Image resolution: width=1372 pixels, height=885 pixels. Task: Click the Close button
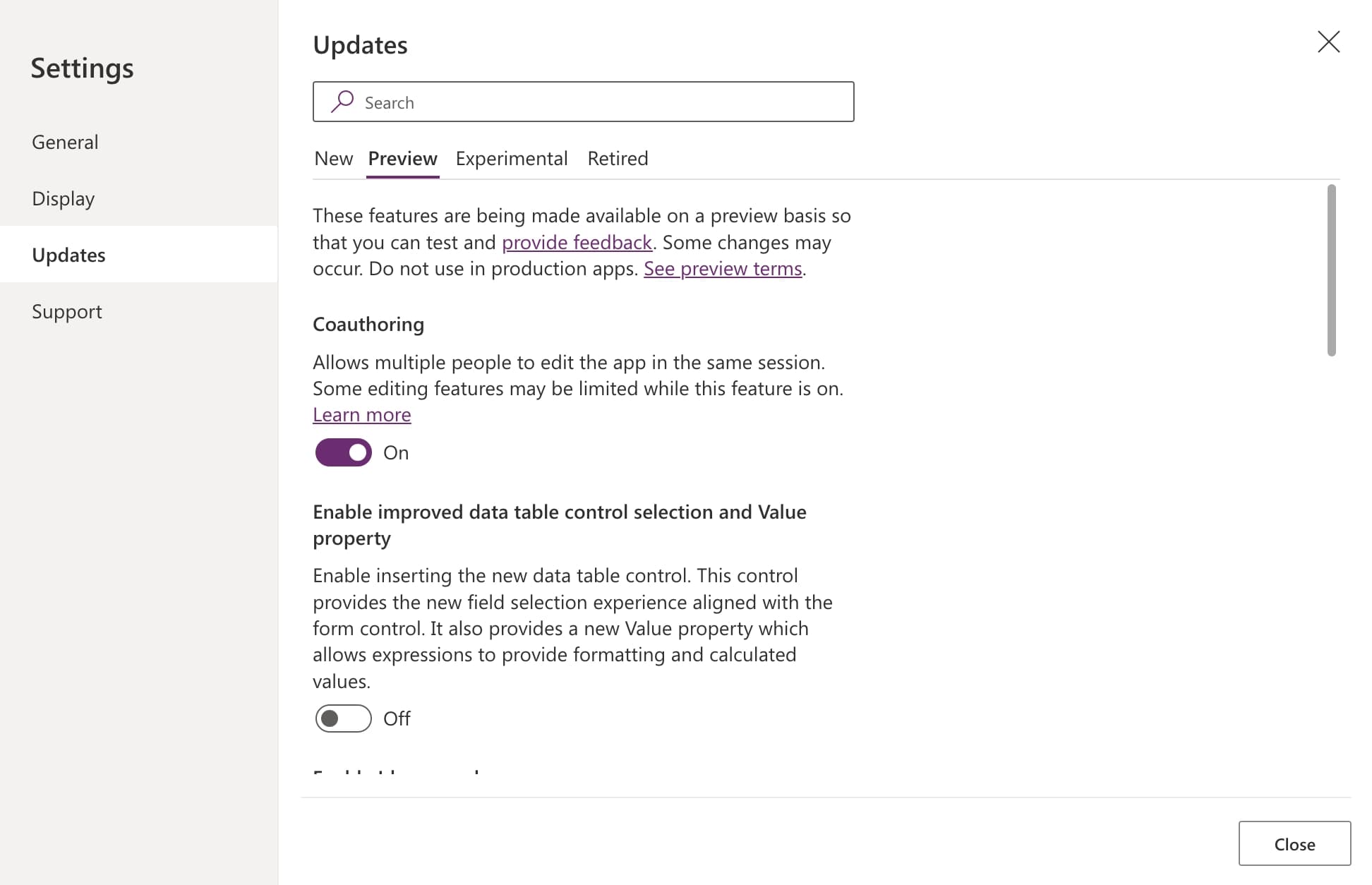[x=1294, y=843]
